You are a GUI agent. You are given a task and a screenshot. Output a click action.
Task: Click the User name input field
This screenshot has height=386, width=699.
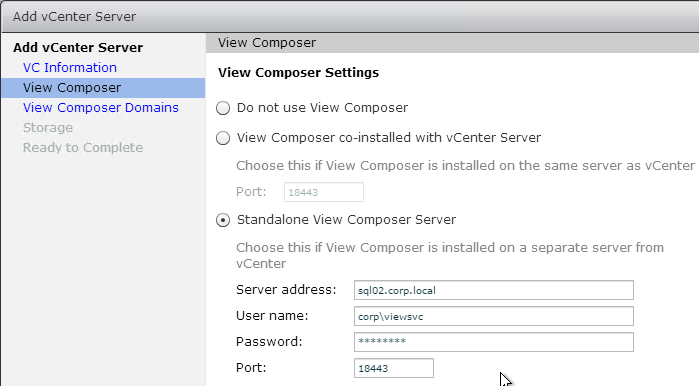pos(493,316)
